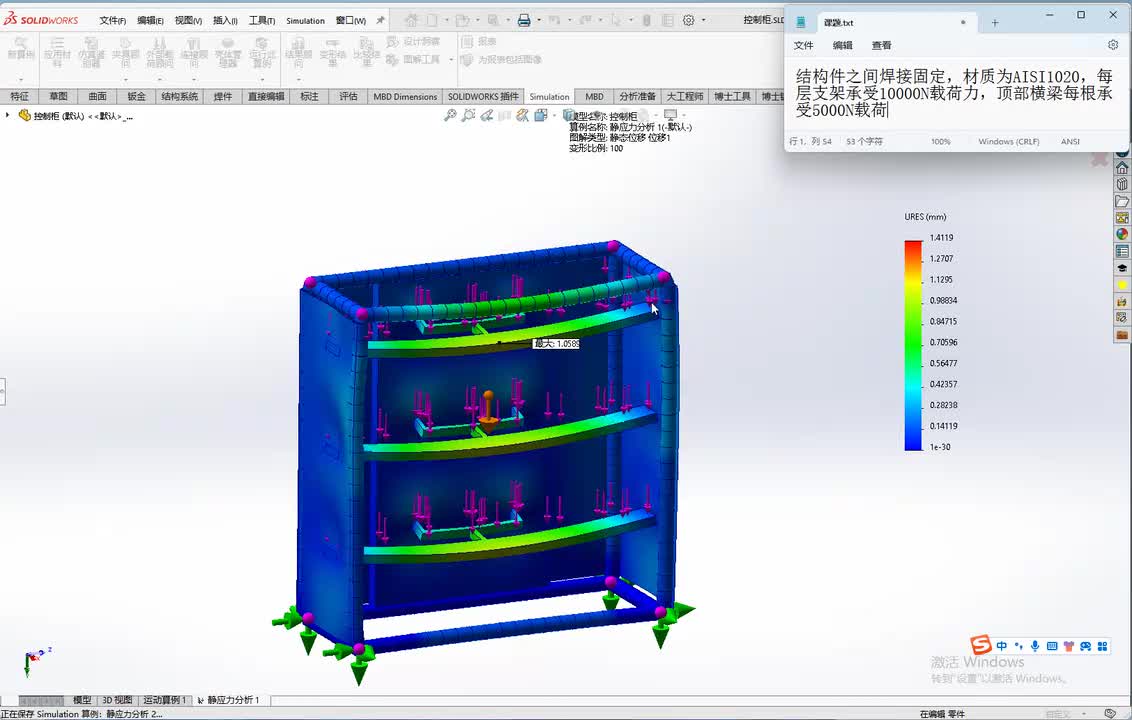Open dropdown arrow beside View Orientation icon
Image resolution: width=1132 pixels, height=720 pixels.
(x=554, y=116)
